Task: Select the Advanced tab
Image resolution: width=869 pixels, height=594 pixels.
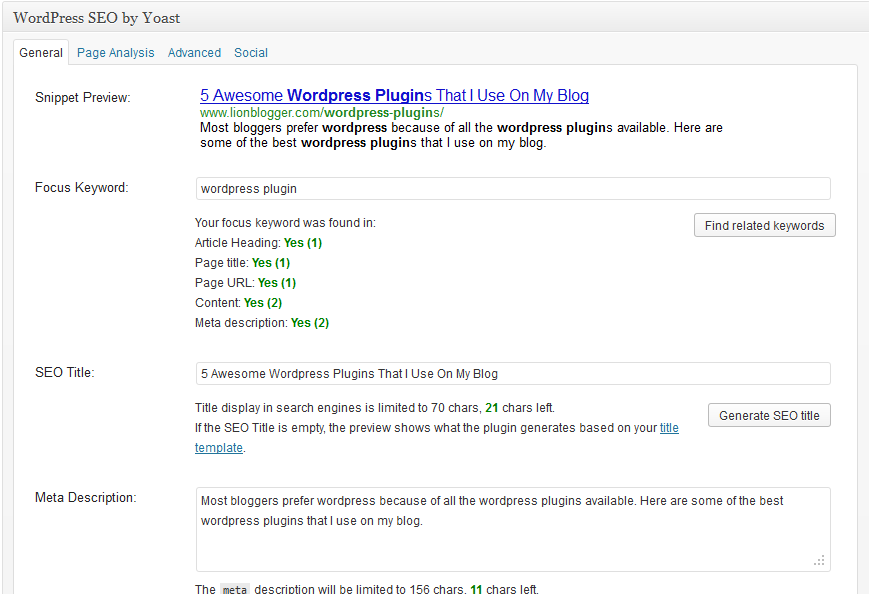Action: point(194,53)
